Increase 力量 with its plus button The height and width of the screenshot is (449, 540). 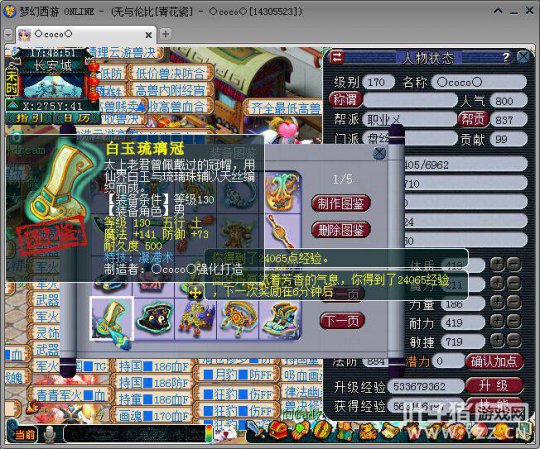point(497,303)
